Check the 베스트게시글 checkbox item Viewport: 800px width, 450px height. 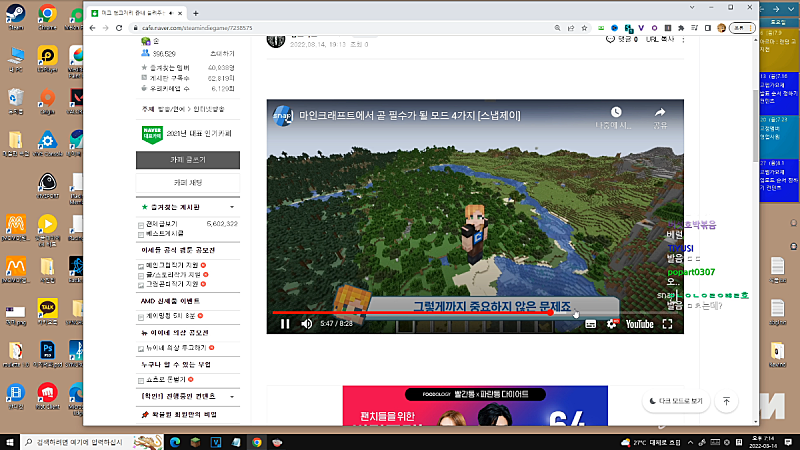(x=141, y=235)
